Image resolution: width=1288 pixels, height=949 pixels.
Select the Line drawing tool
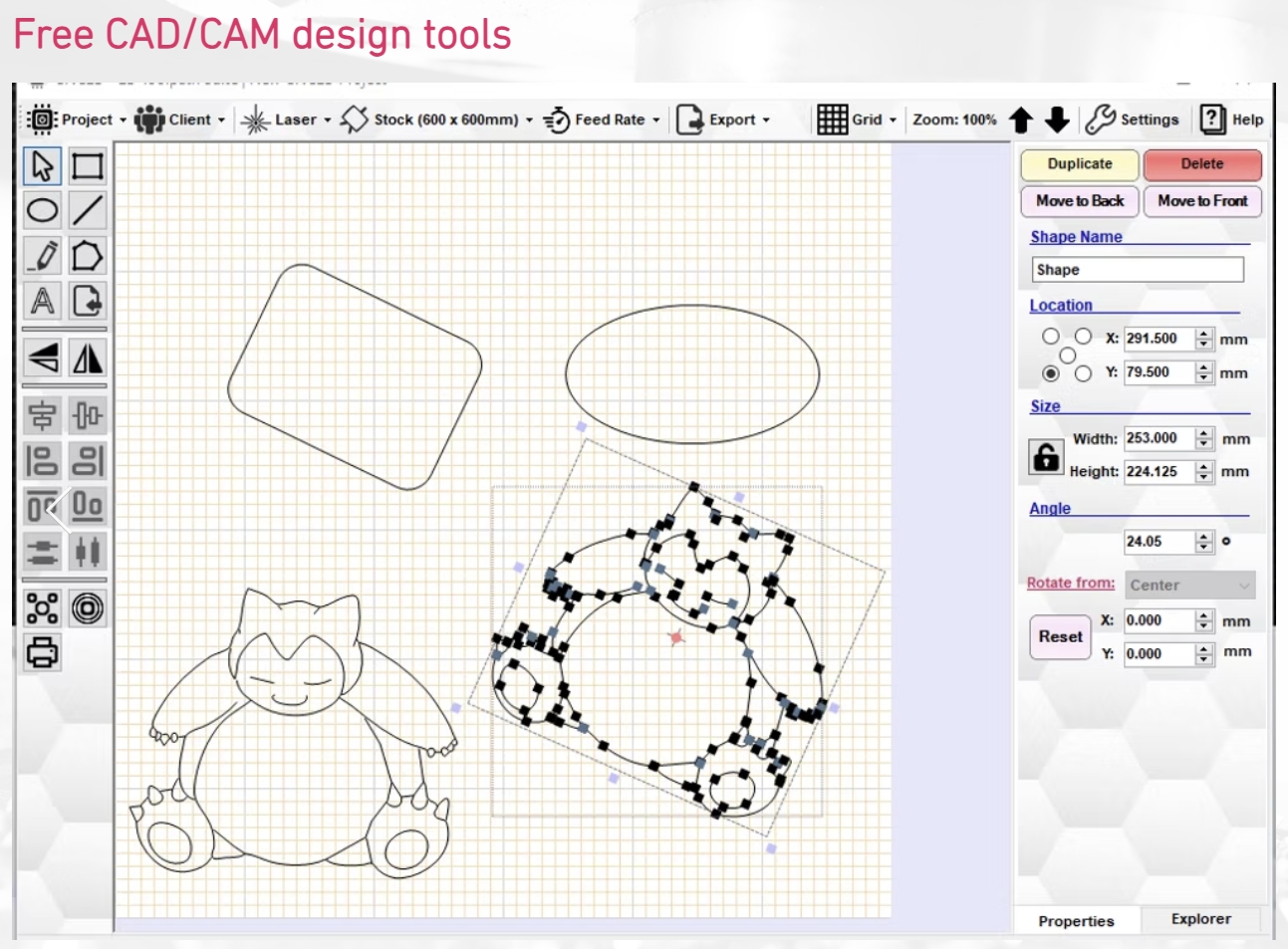[88, 211]
